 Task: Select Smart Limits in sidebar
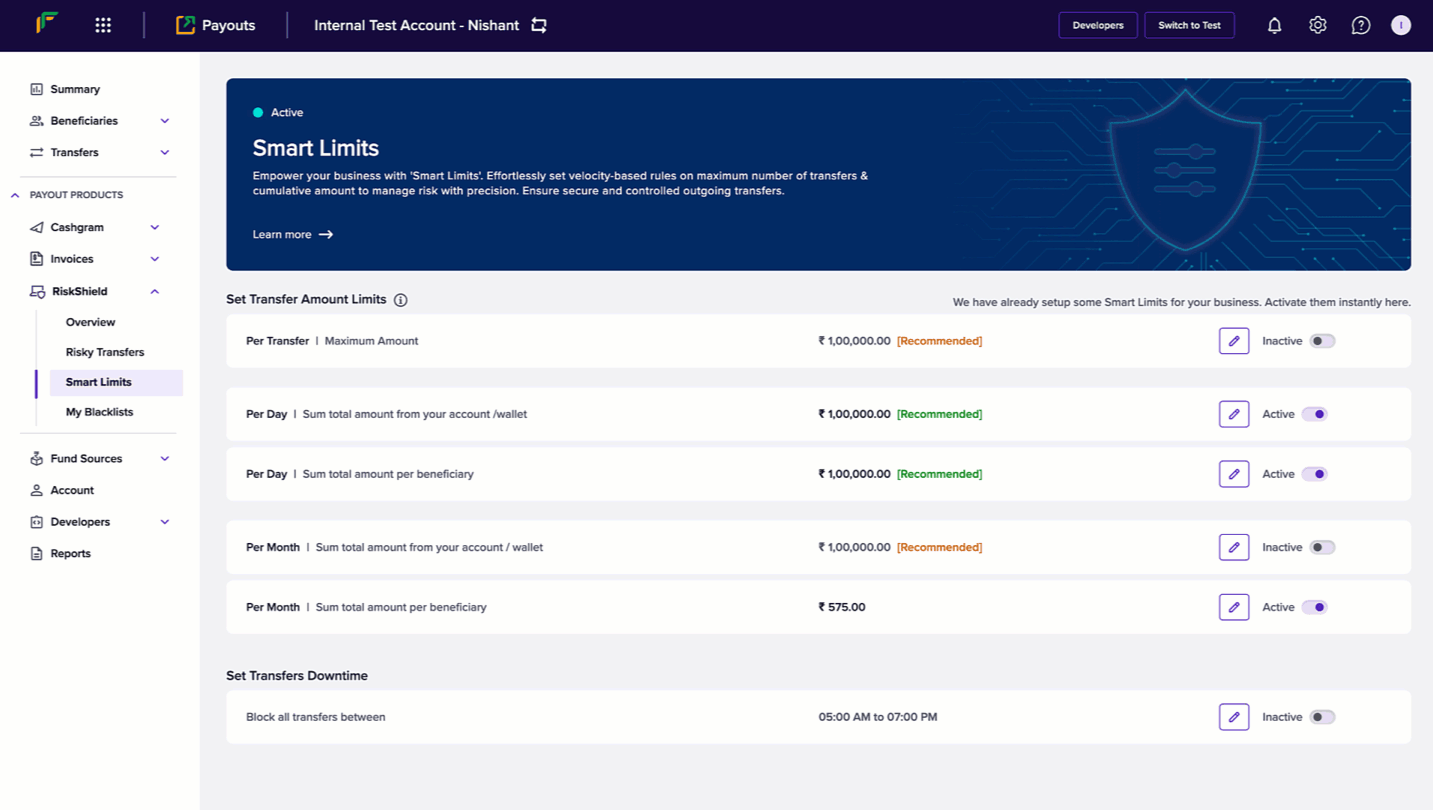[116, 382]
